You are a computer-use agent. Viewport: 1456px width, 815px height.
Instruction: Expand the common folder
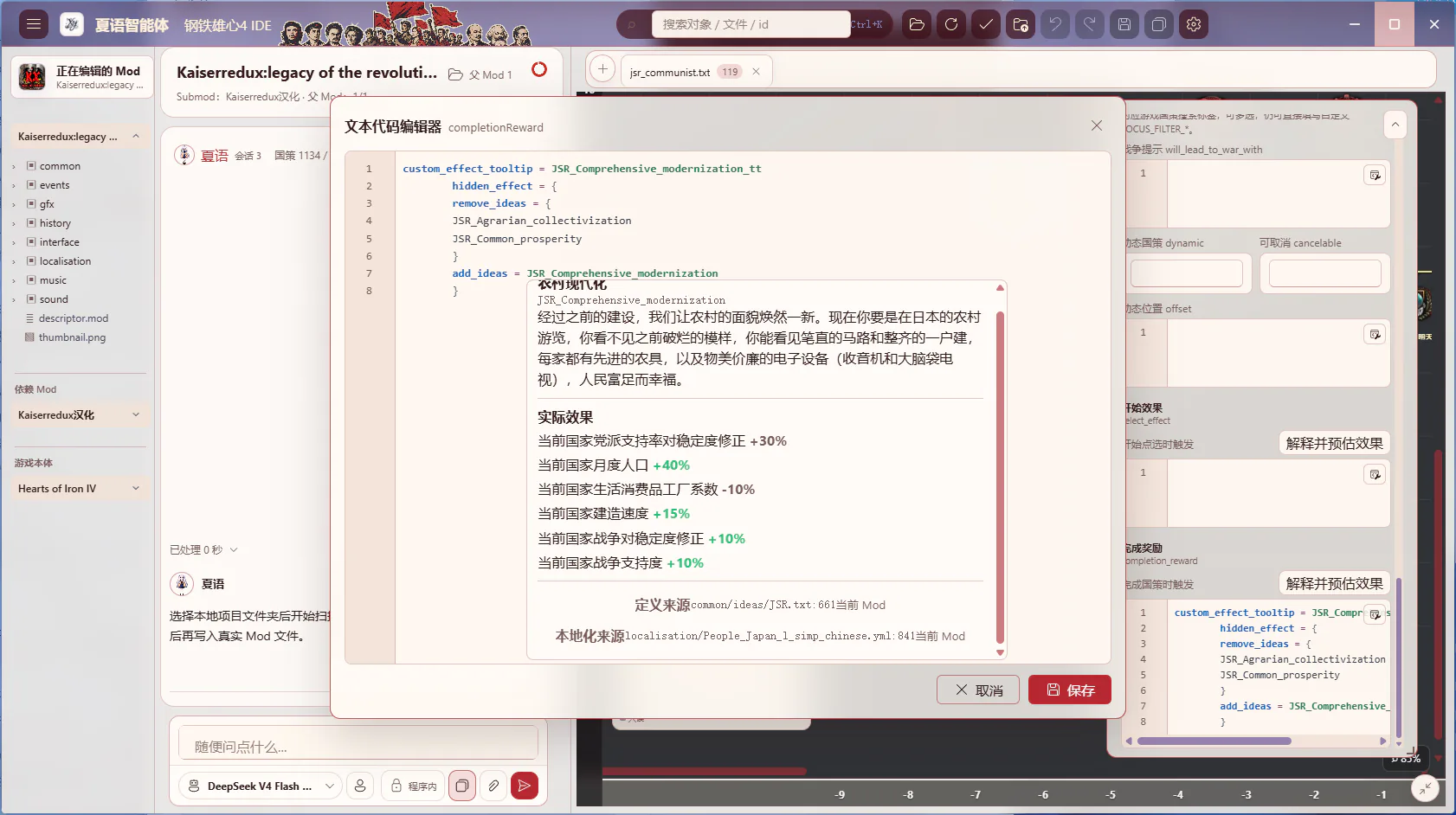point(14,166)
